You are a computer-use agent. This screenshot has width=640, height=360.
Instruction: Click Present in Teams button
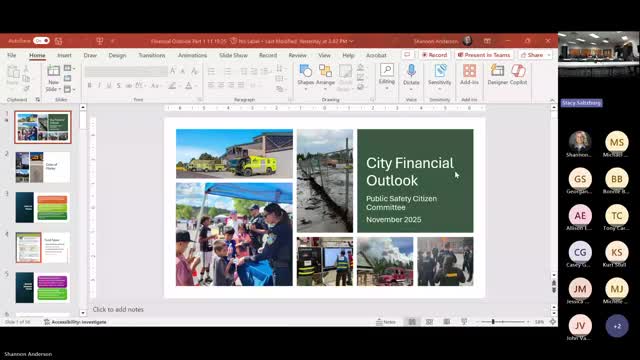(x=484, y=55)
